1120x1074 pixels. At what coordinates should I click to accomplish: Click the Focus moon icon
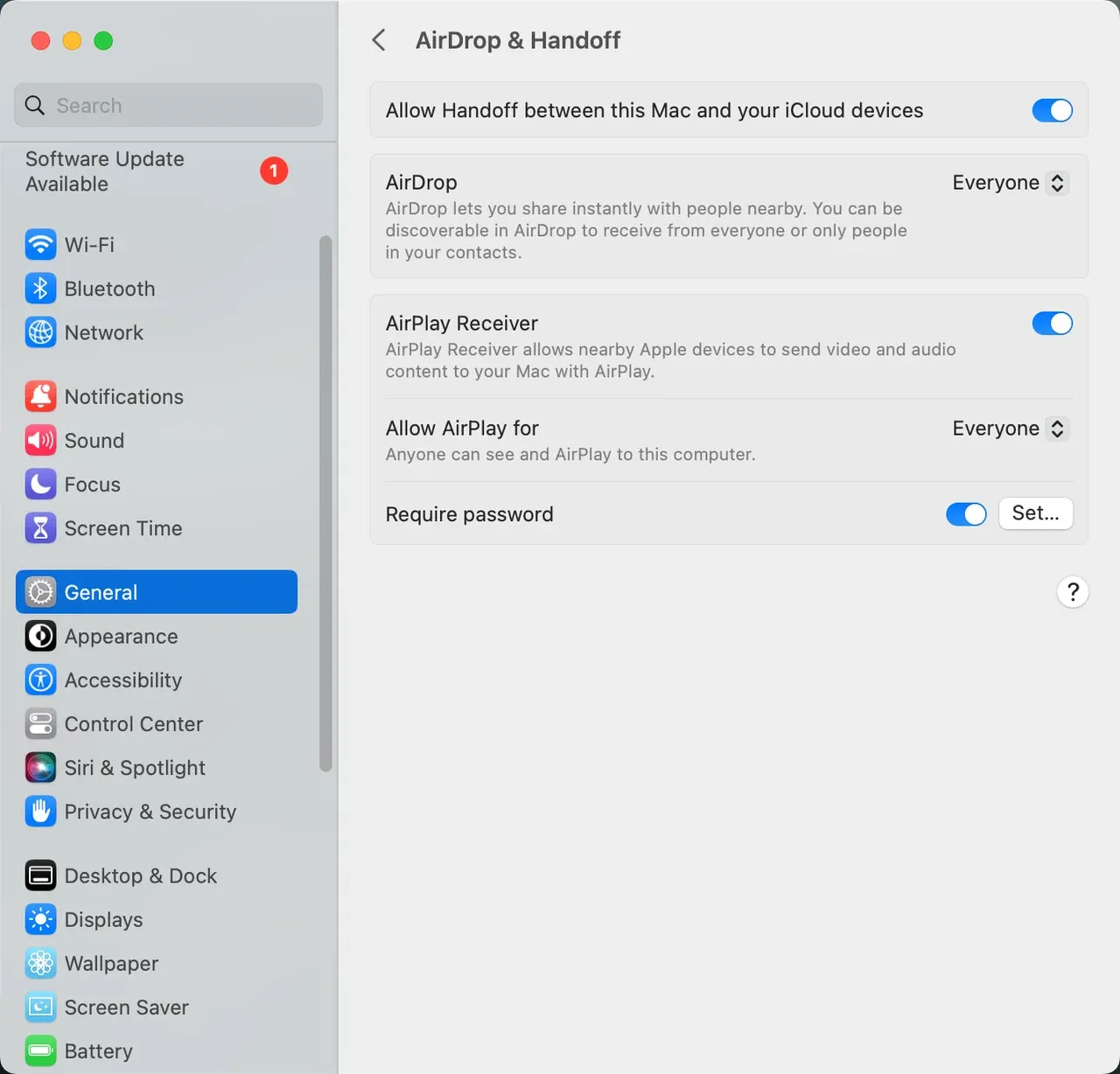pos(40,485)
